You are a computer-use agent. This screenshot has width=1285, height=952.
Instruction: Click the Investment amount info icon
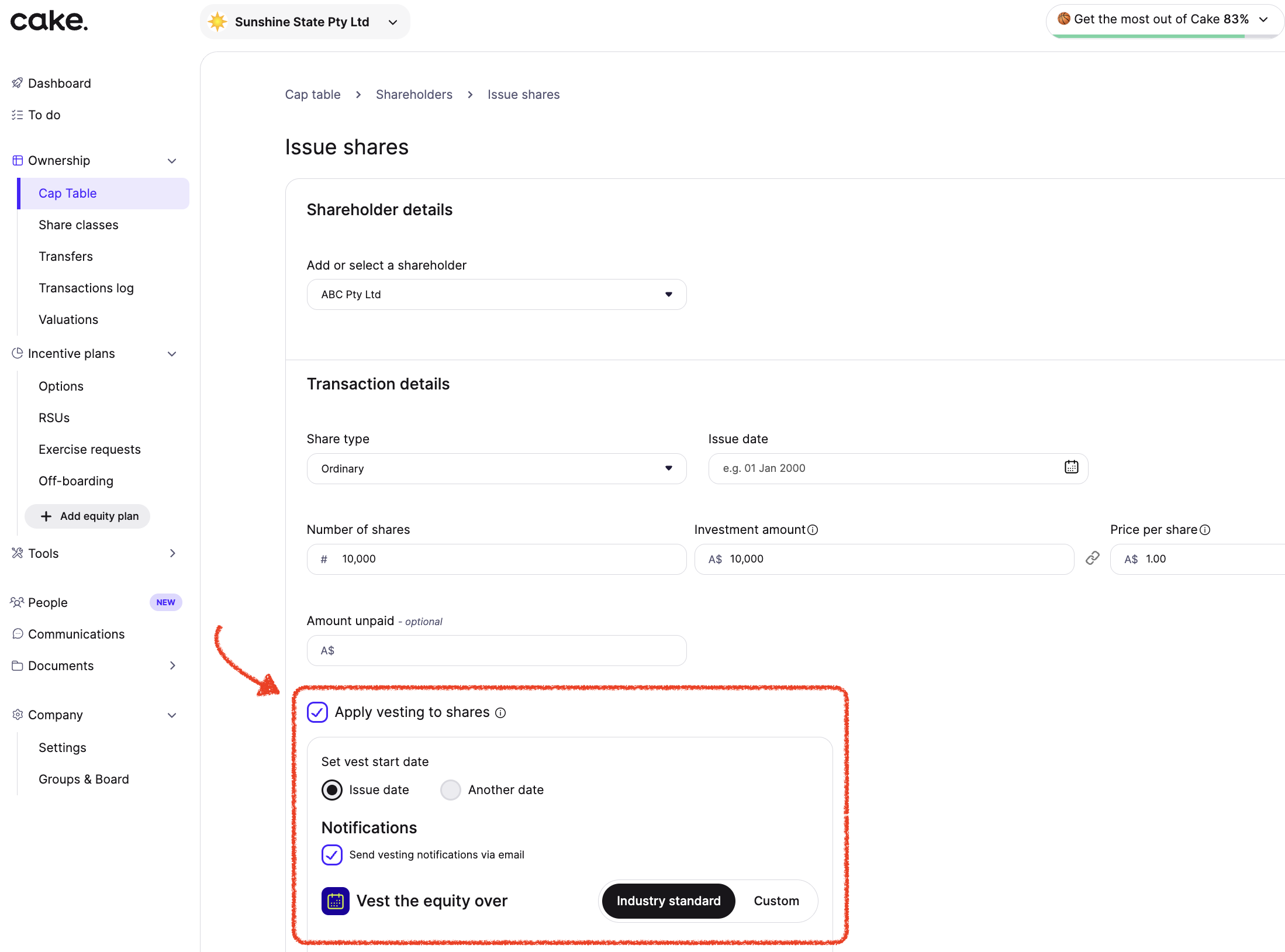point(813,530)
